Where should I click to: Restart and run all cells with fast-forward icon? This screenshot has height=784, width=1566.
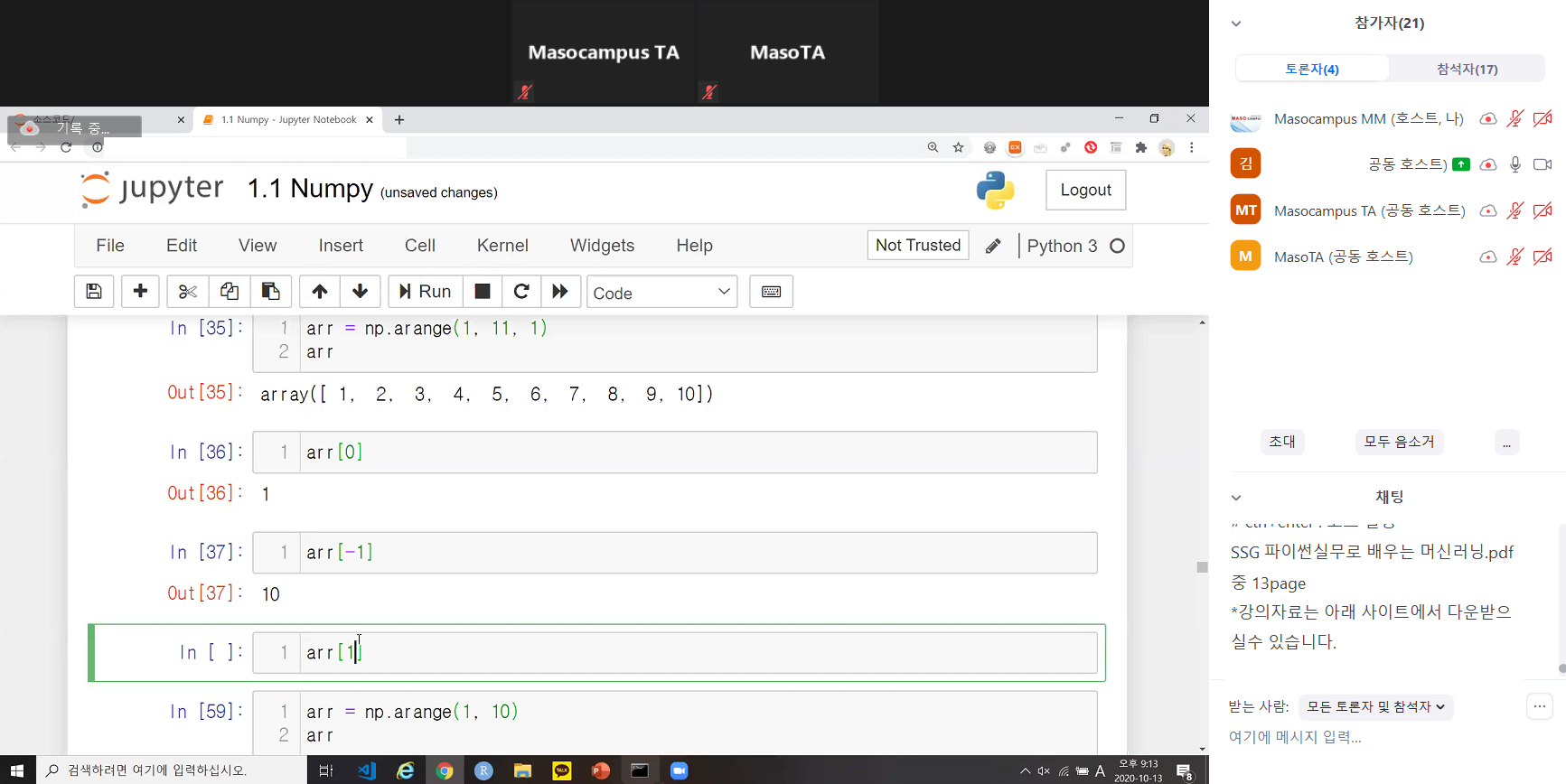pos(560,291)
